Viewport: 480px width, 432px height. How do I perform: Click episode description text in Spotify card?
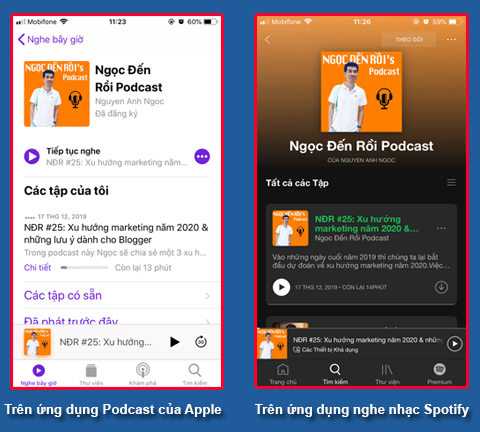[361, 261]
